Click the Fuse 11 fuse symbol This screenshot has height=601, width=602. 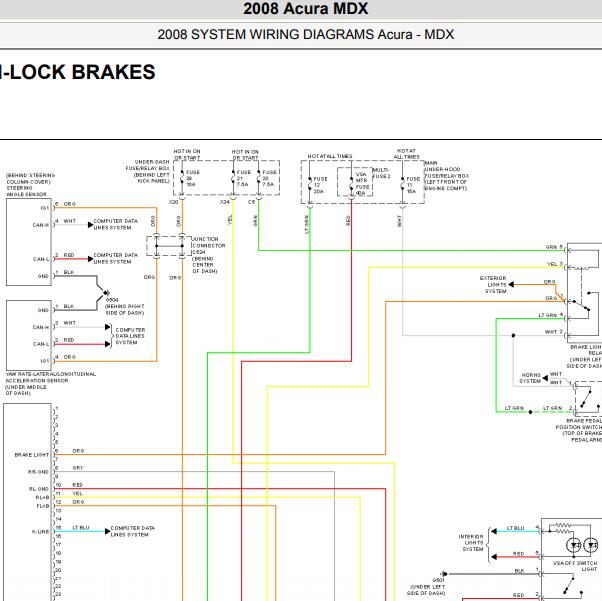(x=402, y=185)
